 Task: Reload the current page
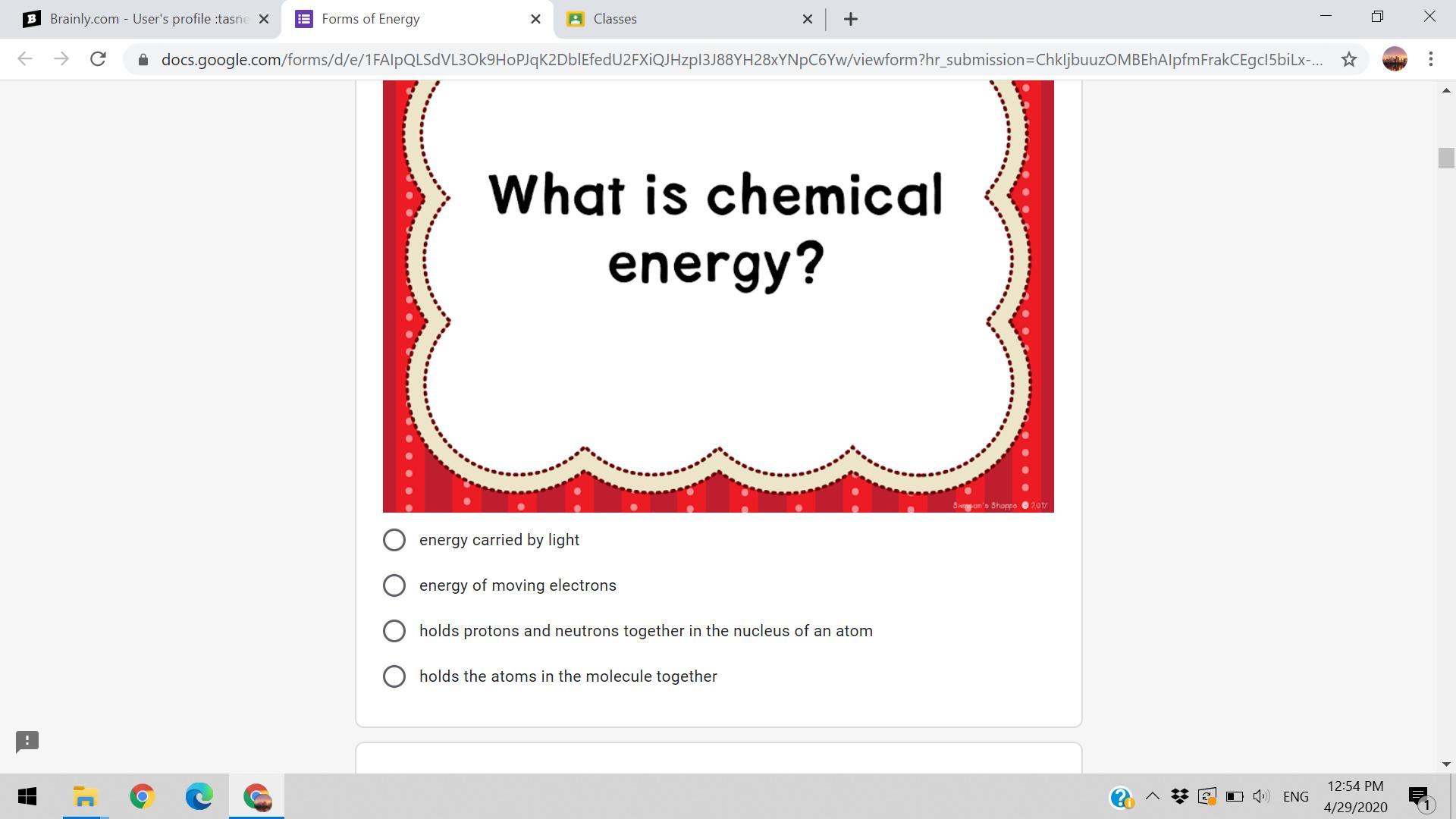coord(98,59)
